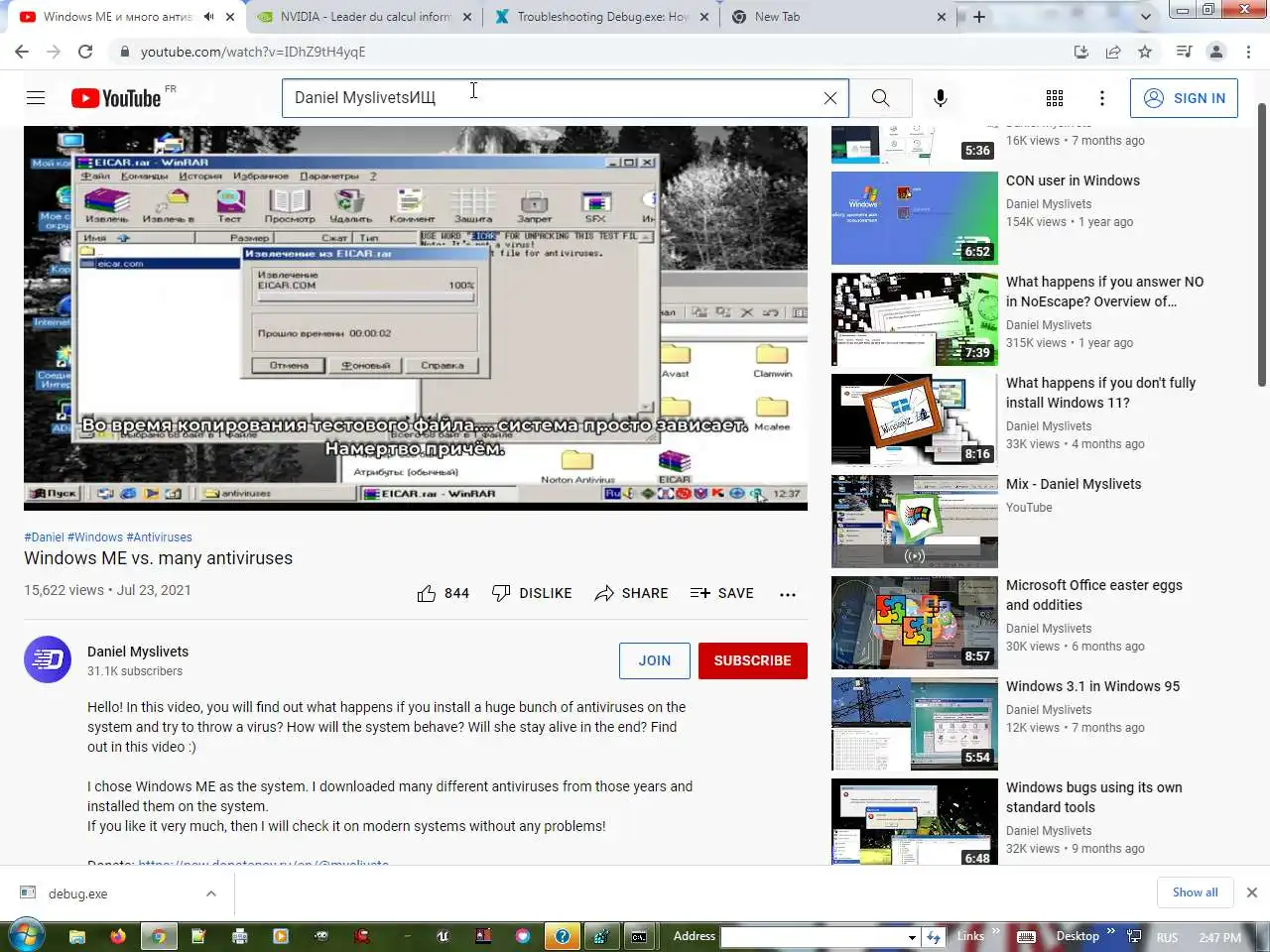
Task: Open Daniel Myslivets channel avatar
Action: [x=48, y=659]
